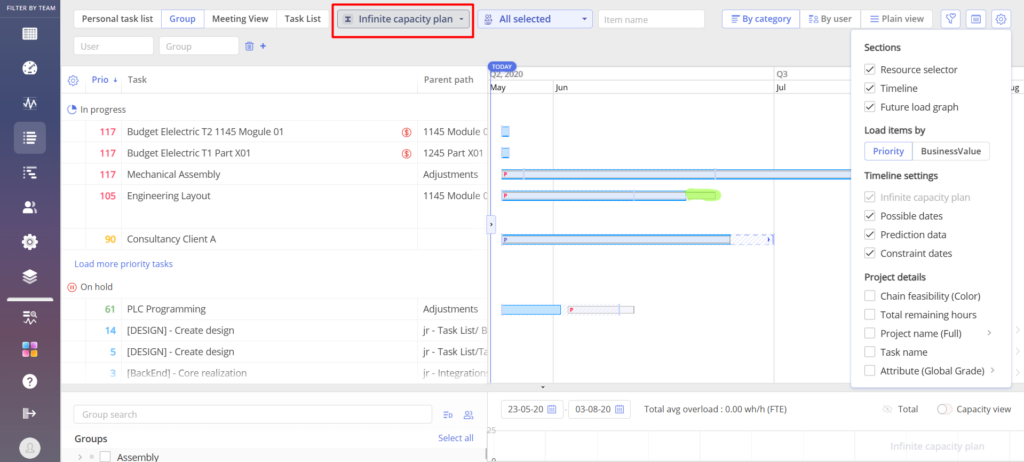Select BusinessValue under Load items by
Viewport: 1024px width, 462px height.
point(952,151)
